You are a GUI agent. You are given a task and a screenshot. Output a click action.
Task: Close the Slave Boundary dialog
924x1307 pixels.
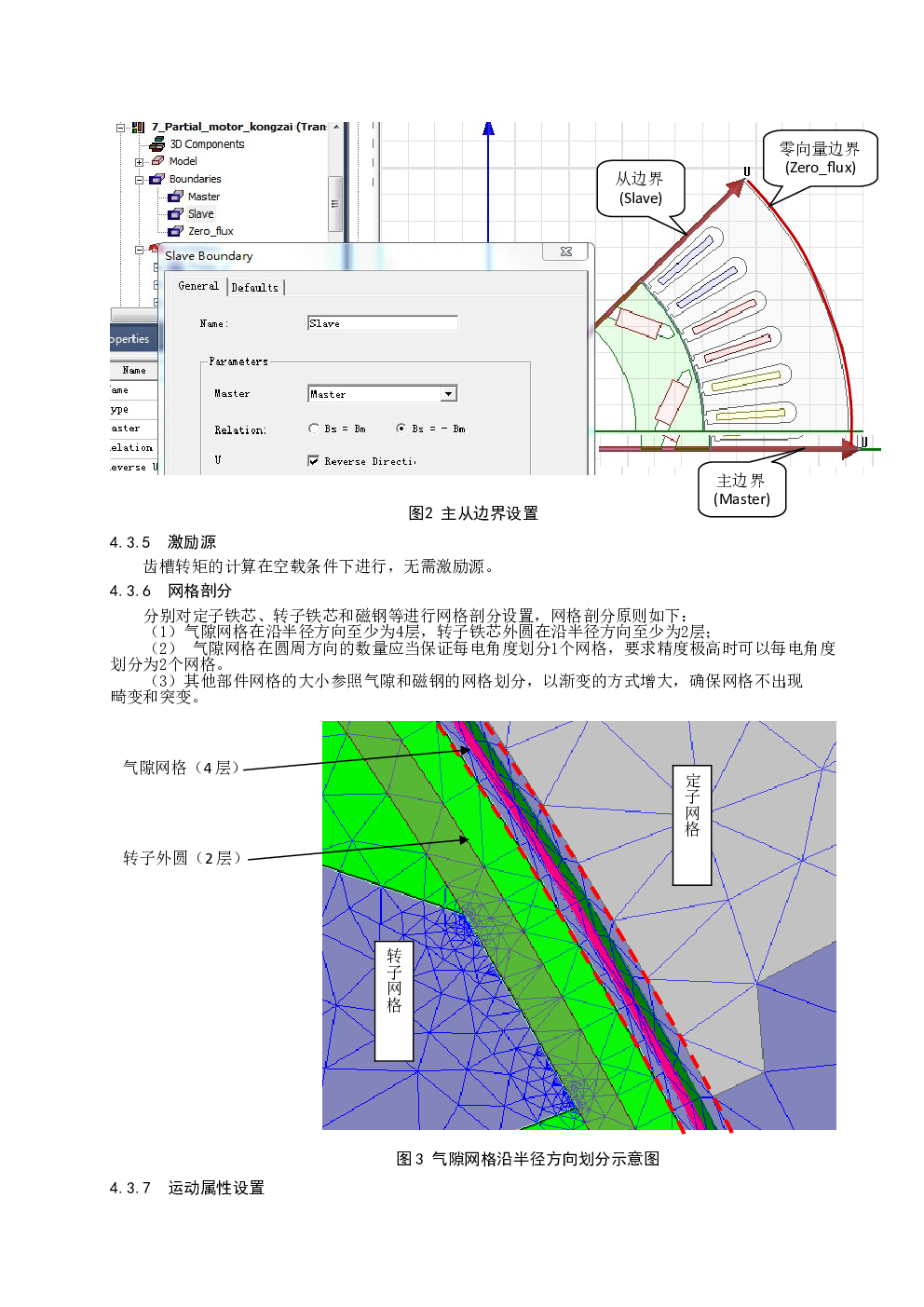tap(565, 252)
